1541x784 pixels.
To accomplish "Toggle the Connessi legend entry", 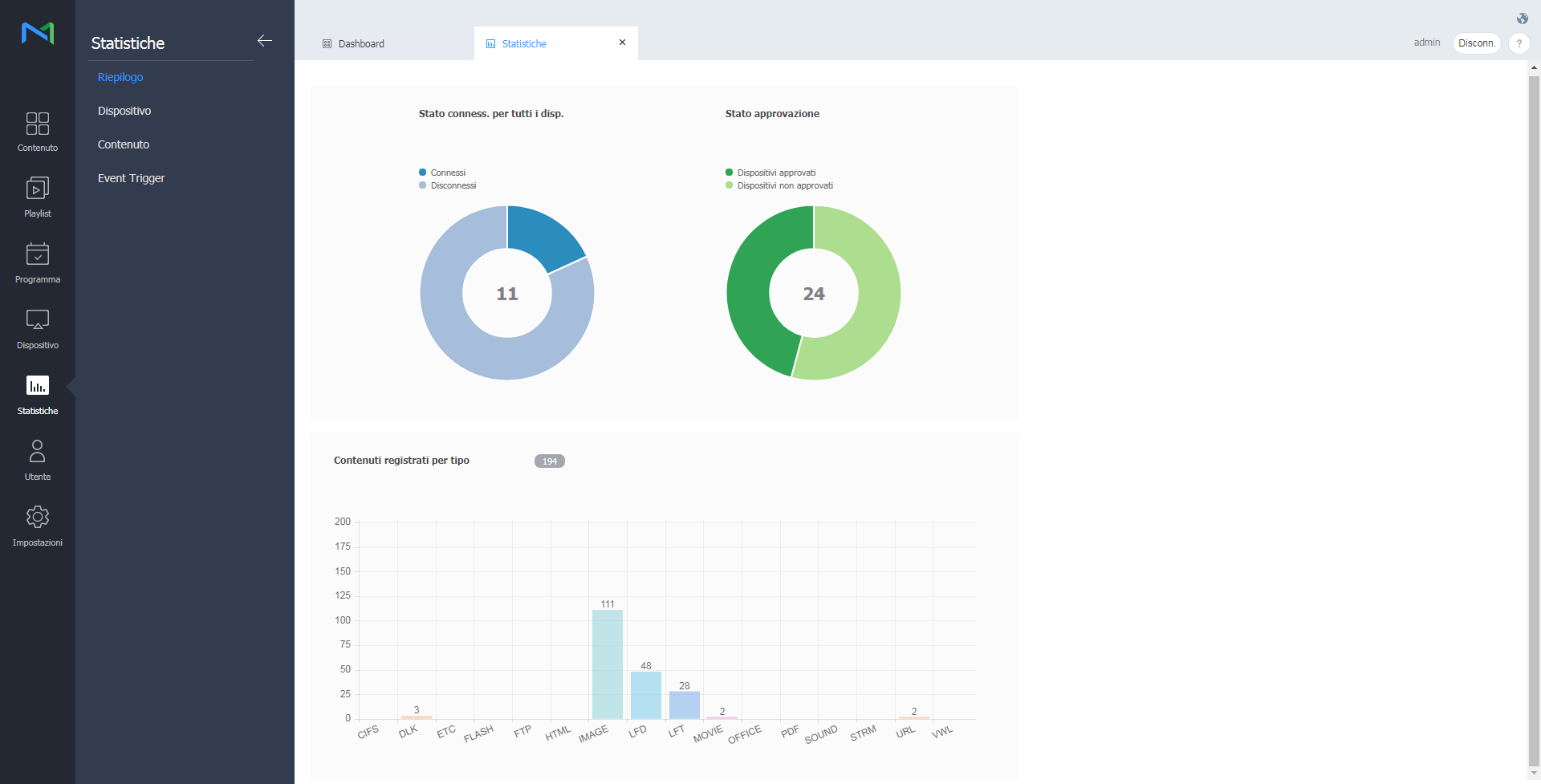I will (x=447, y=173).
